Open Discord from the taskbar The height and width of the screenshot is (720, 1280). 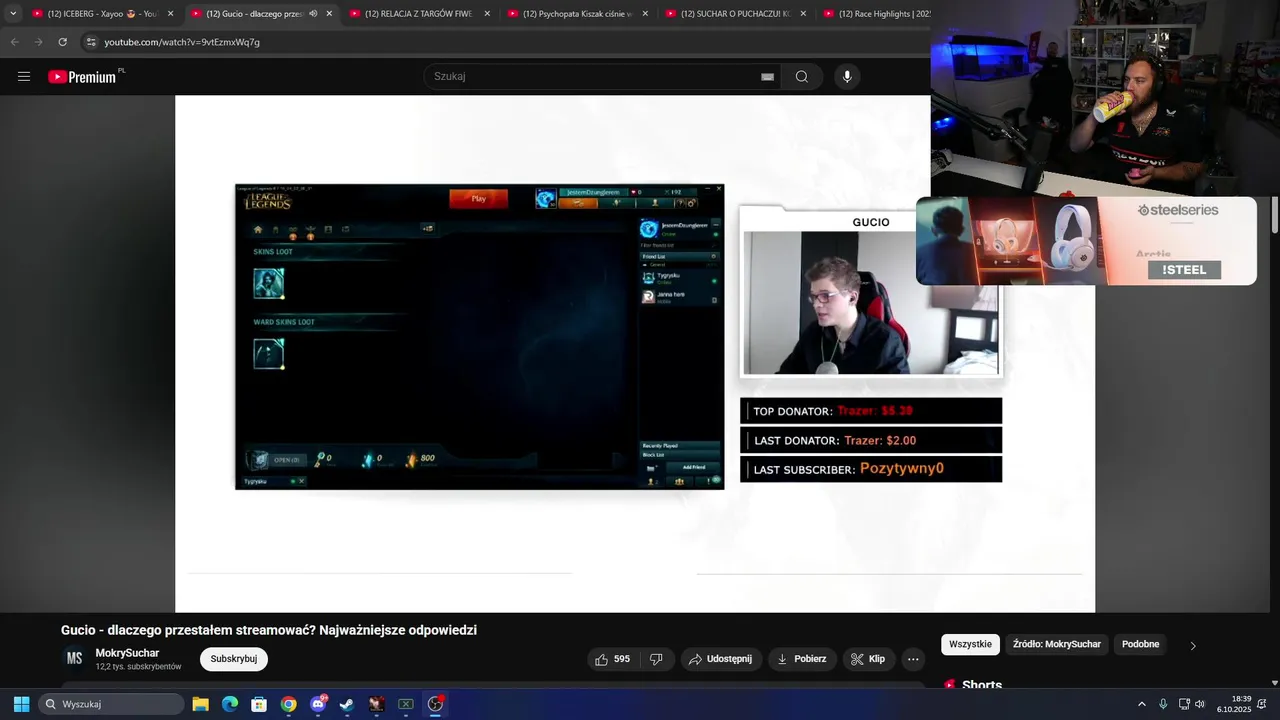pyautogui.click(x=318, y=704)
